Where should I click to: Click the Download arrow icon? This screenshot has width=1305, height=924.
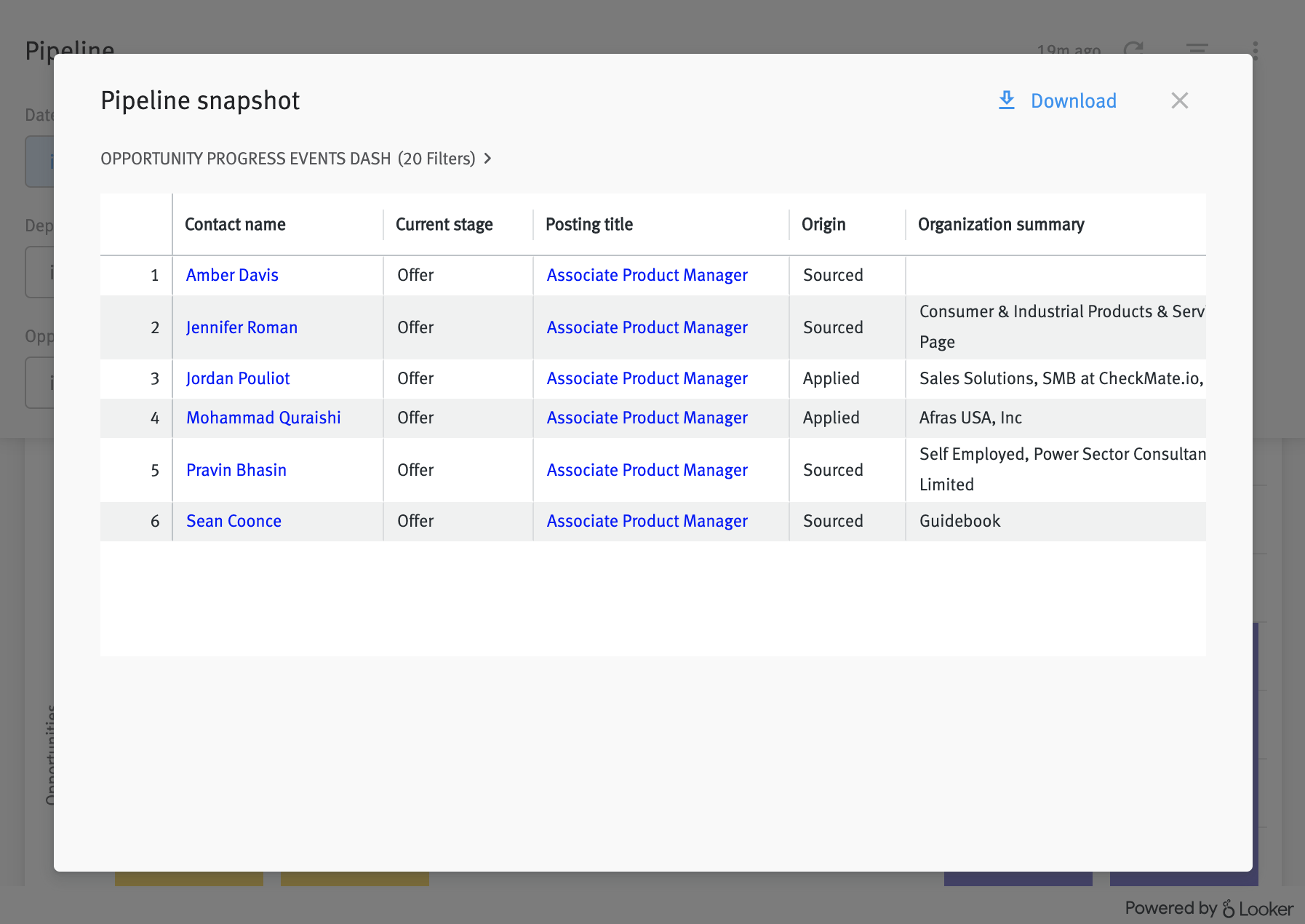tap(1006, 100)
